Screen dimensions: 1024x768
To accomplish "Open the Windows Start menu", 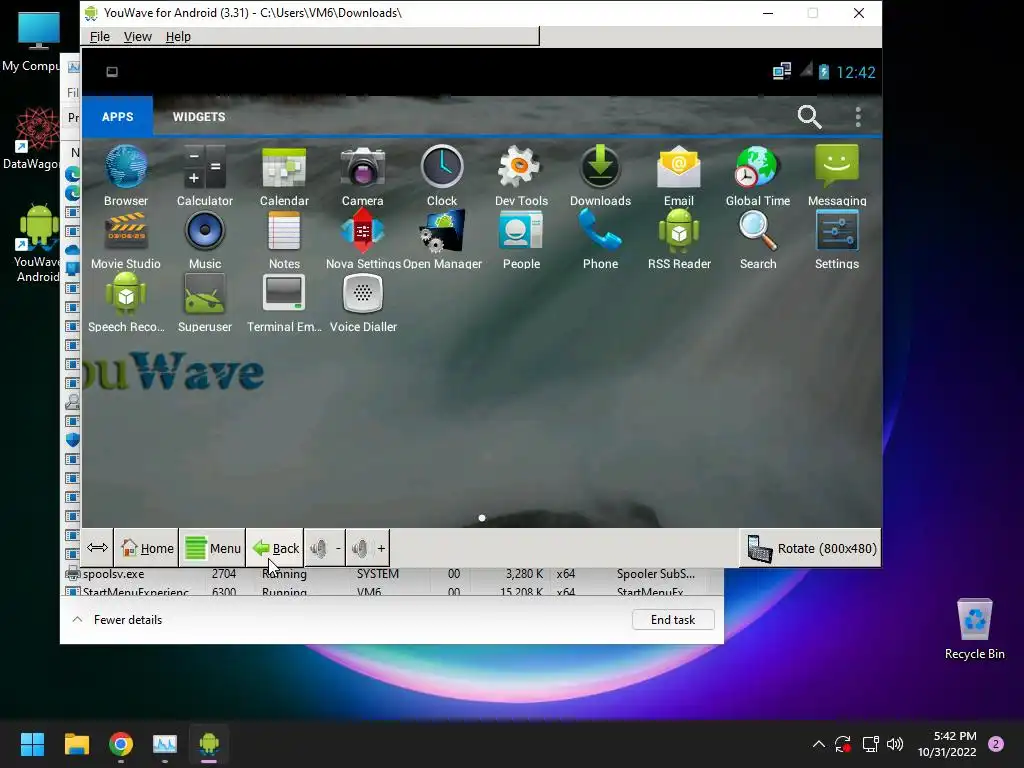I will [x=32, y=744].
